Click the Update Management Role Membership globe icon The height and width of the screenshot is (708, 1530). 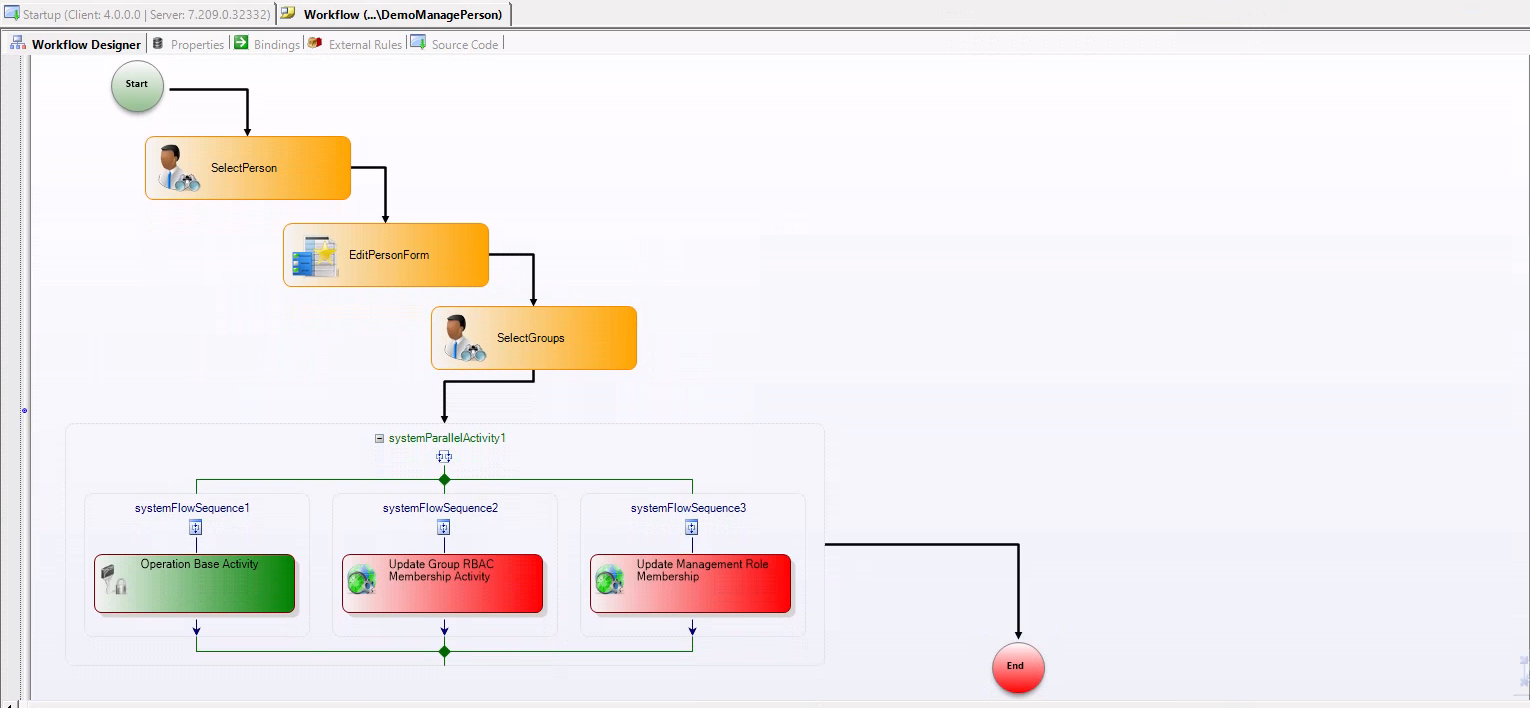click(x=609, y=580)
